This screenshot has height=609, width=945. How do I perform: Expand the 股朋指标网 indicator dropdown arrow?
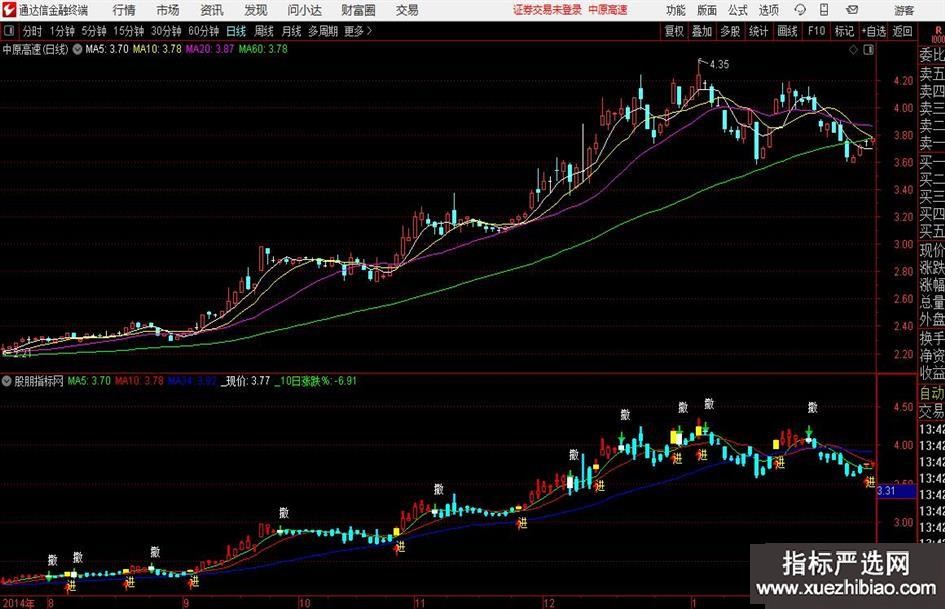pos(7,381)
